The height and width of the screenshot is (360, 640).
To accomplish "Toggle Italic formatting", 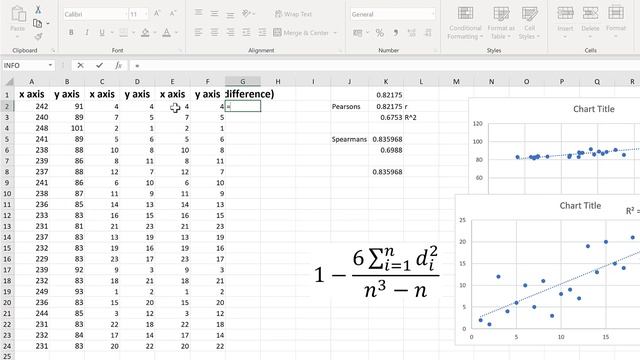I will click(87, 32).
